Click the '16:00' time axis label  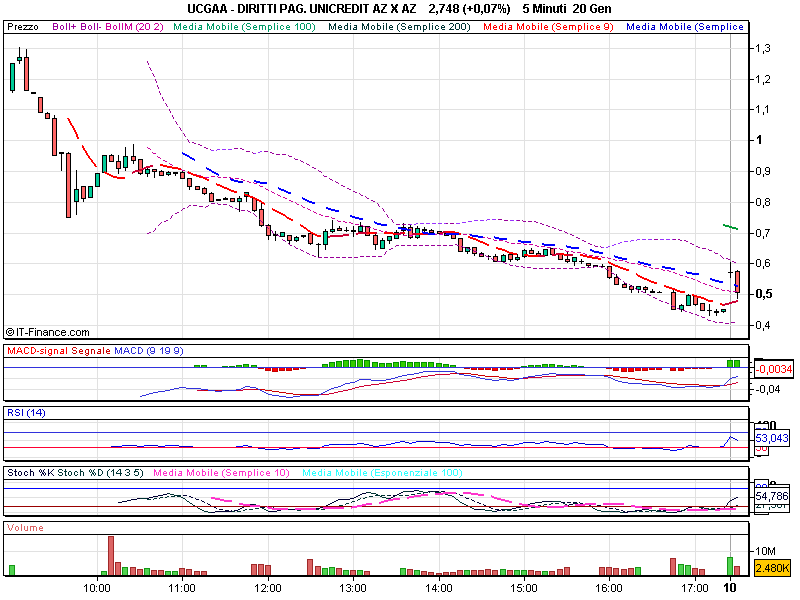pyautogui.click(x=609, y=588)
